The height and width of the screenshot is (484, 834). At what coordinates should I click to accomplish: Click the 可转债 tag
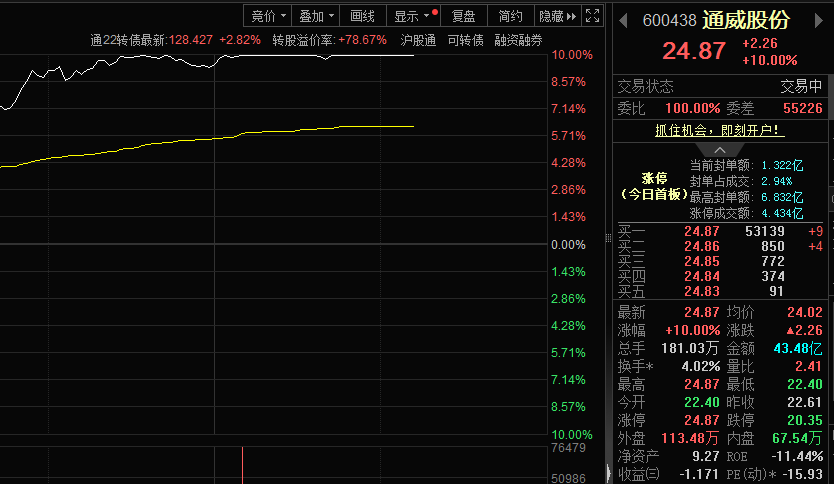point(465,40)
